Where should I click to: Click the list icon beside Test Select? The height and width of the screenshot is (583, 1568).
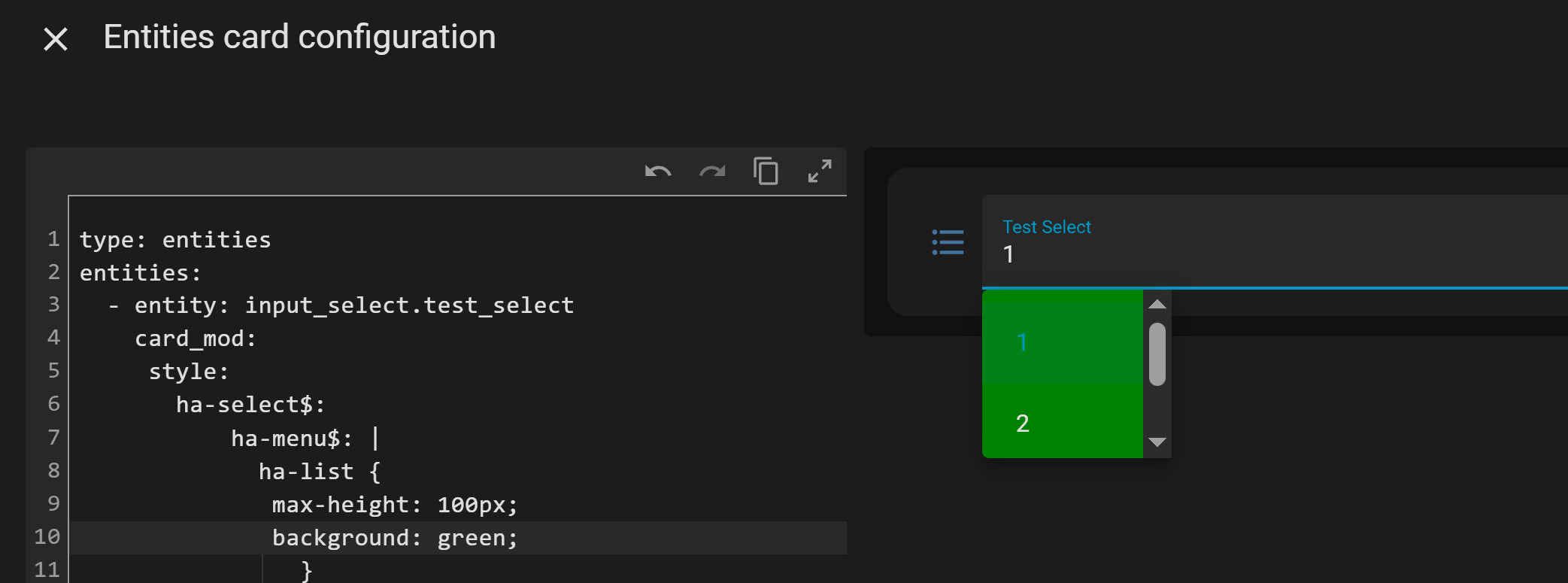click(x=948, y=242)
